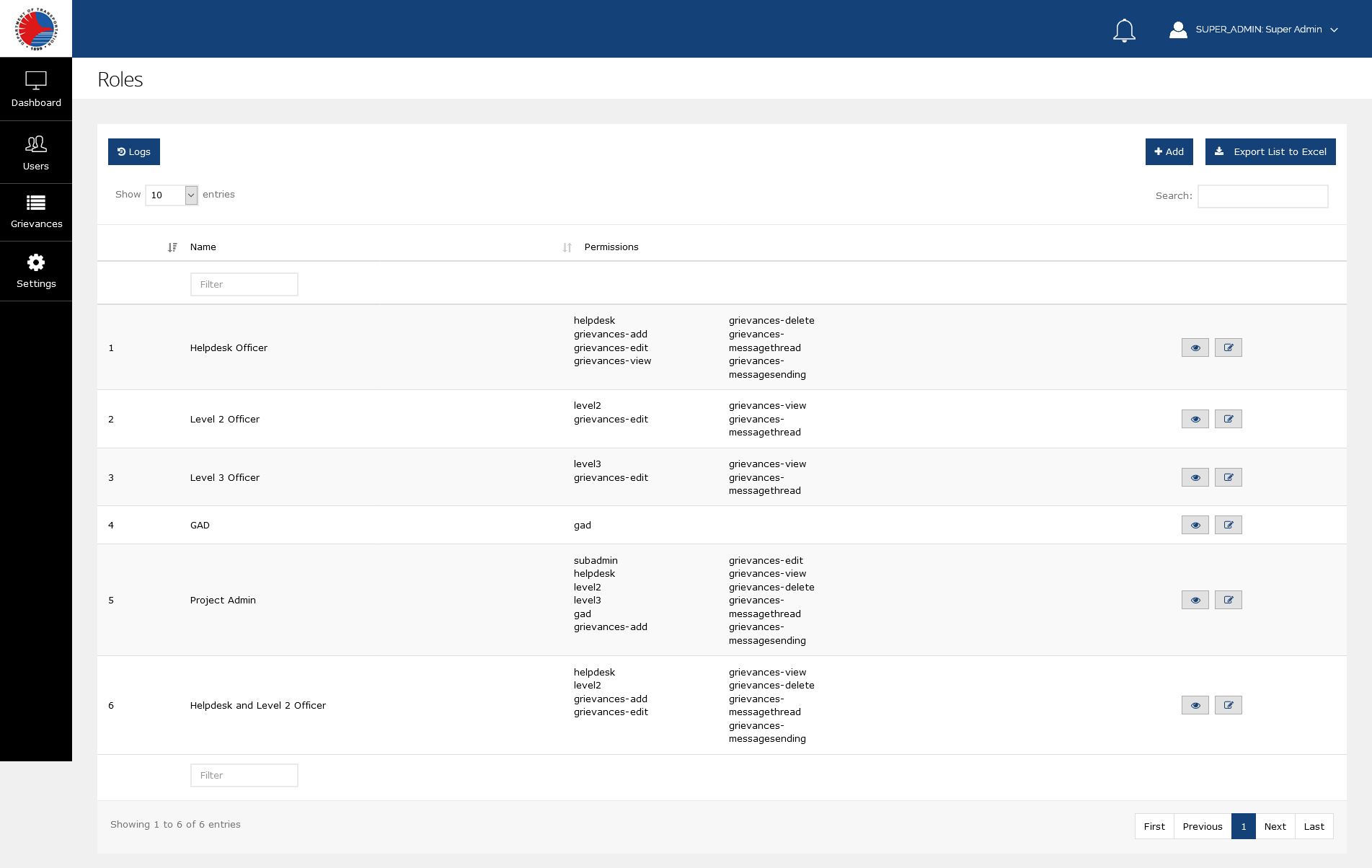
Task: Open the Logs button
Action: (x=134, y=151)
